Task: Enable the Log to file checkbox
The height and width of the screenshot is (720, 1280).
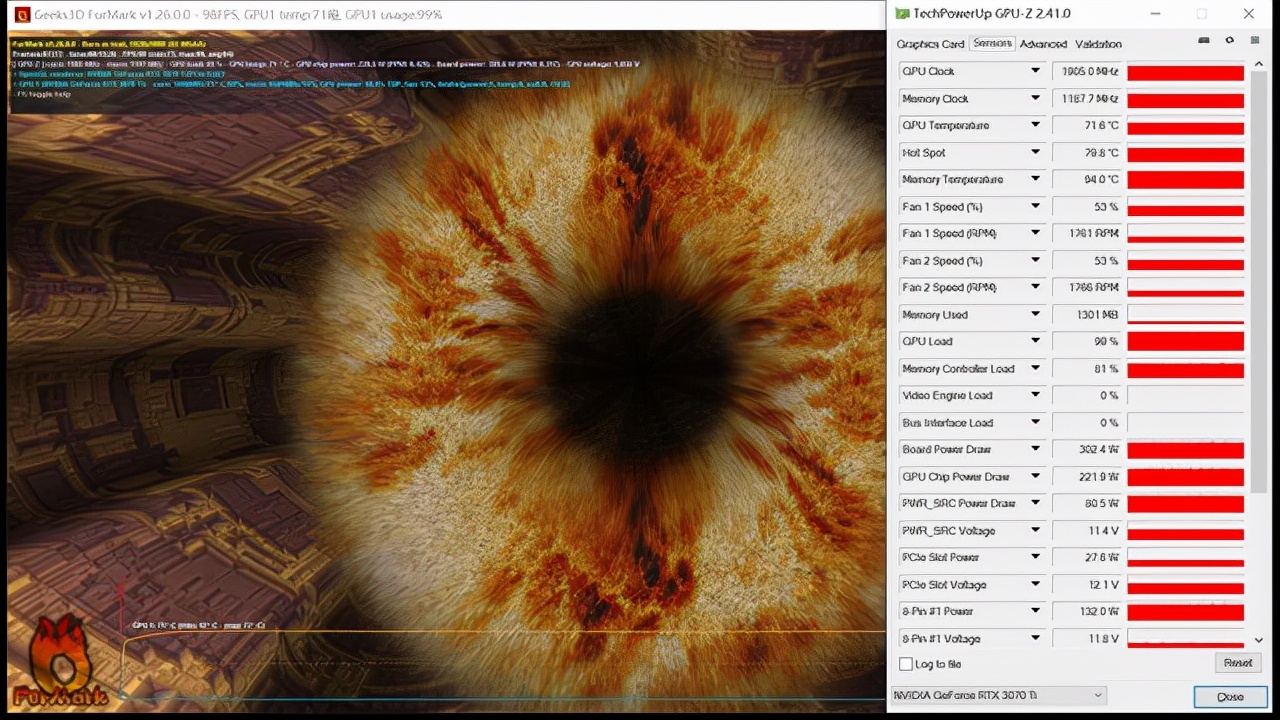Action: 906,664
